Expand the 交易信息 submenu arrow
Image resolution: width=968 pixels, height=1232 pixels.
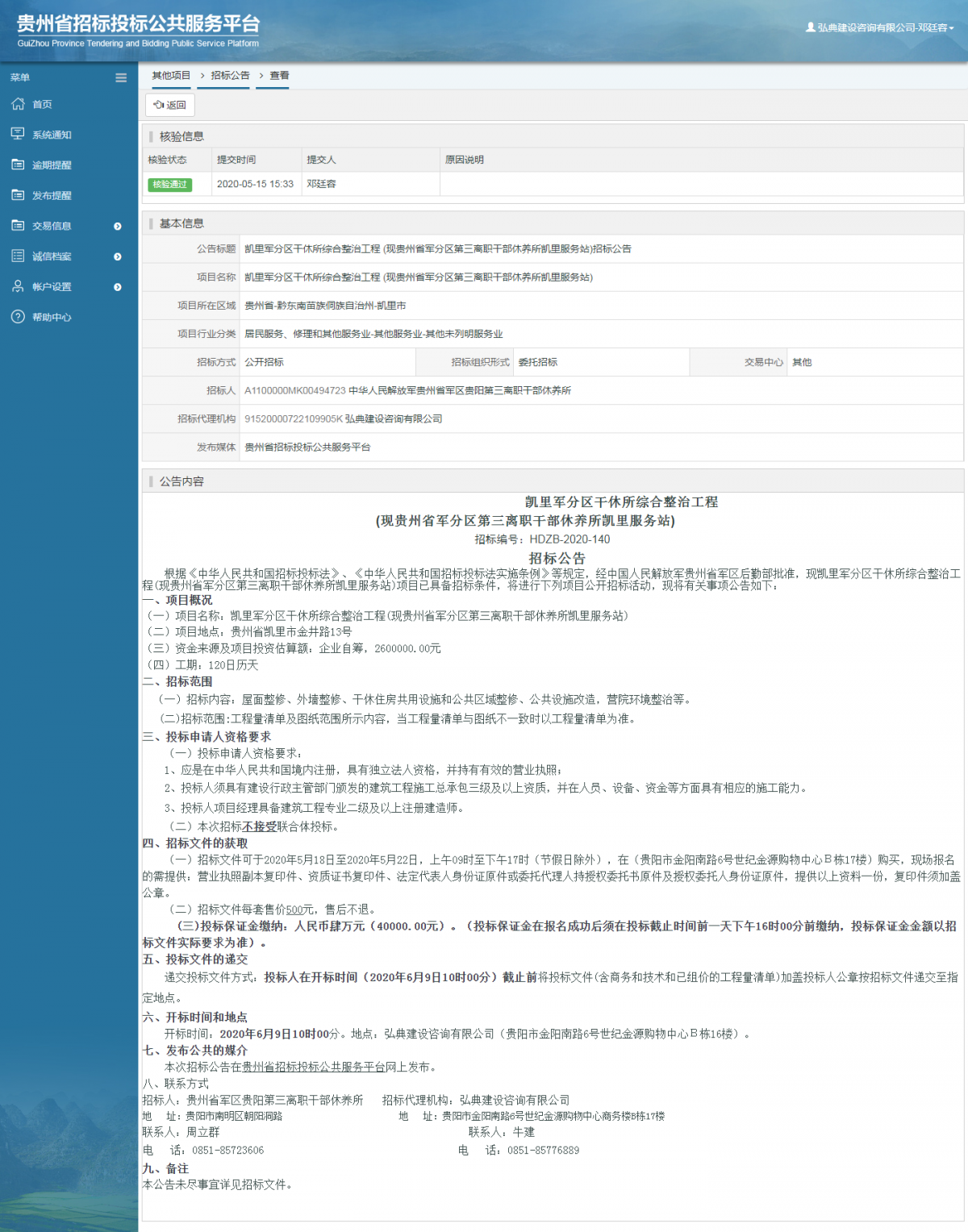click(x=118, y=227)
